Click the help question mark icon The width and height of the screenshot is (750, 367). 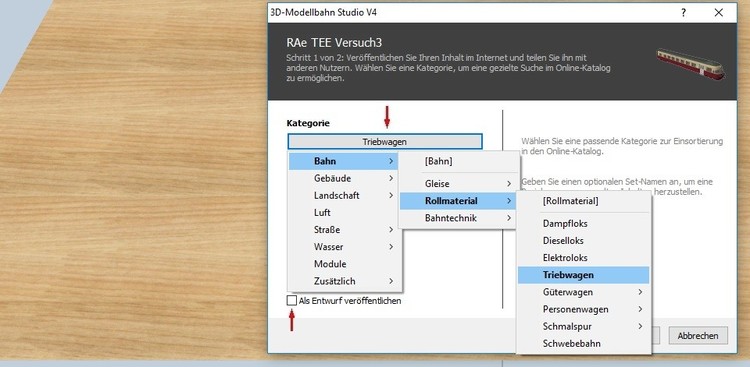tap(684, 13)
